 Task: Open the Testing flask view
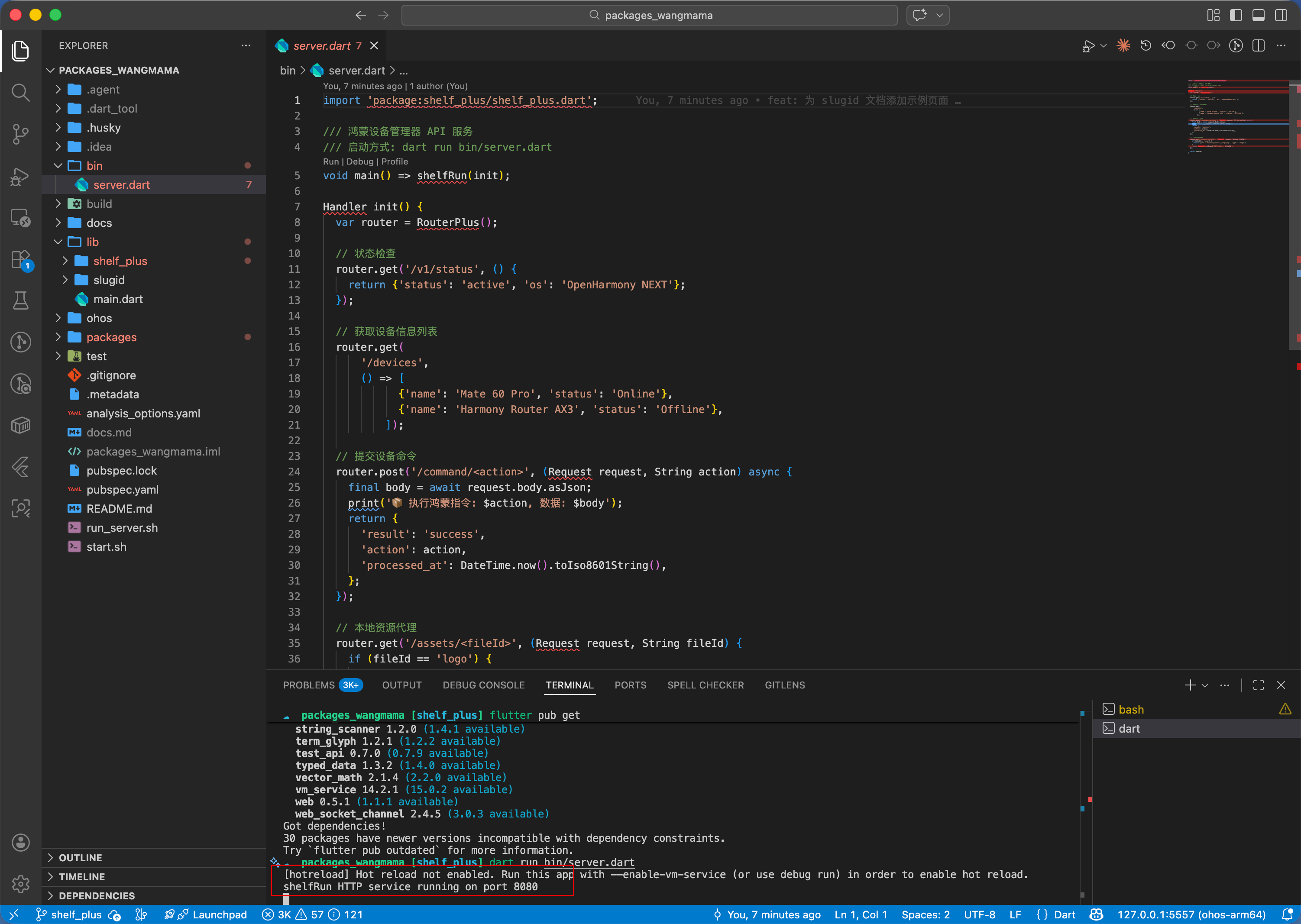20,300
